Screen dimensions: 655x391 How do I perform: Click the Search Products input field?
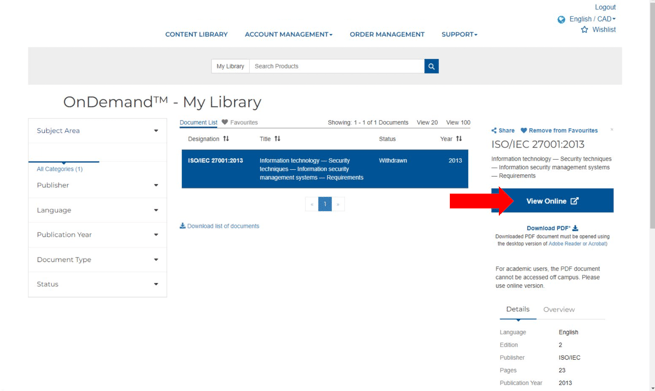click(x=337, y=66)
